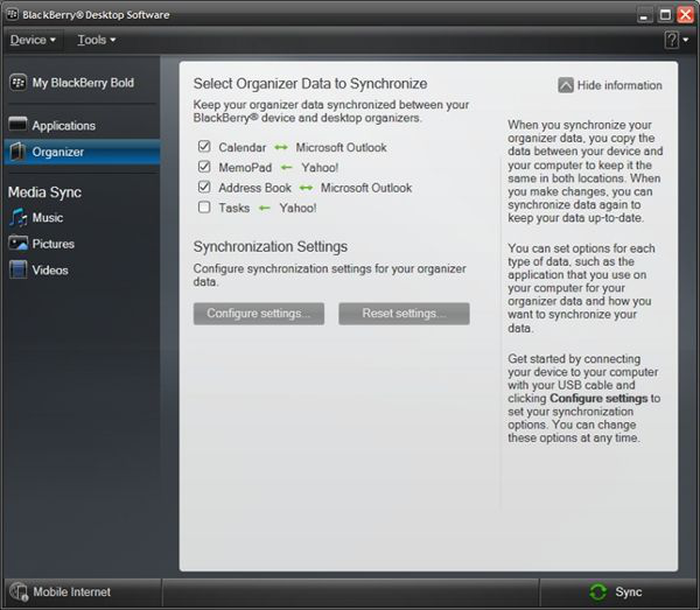This screenshot has height=610, width=700.
Task: Click the MemoPad one-way sync arrow
Action: (x=287, y=167)
